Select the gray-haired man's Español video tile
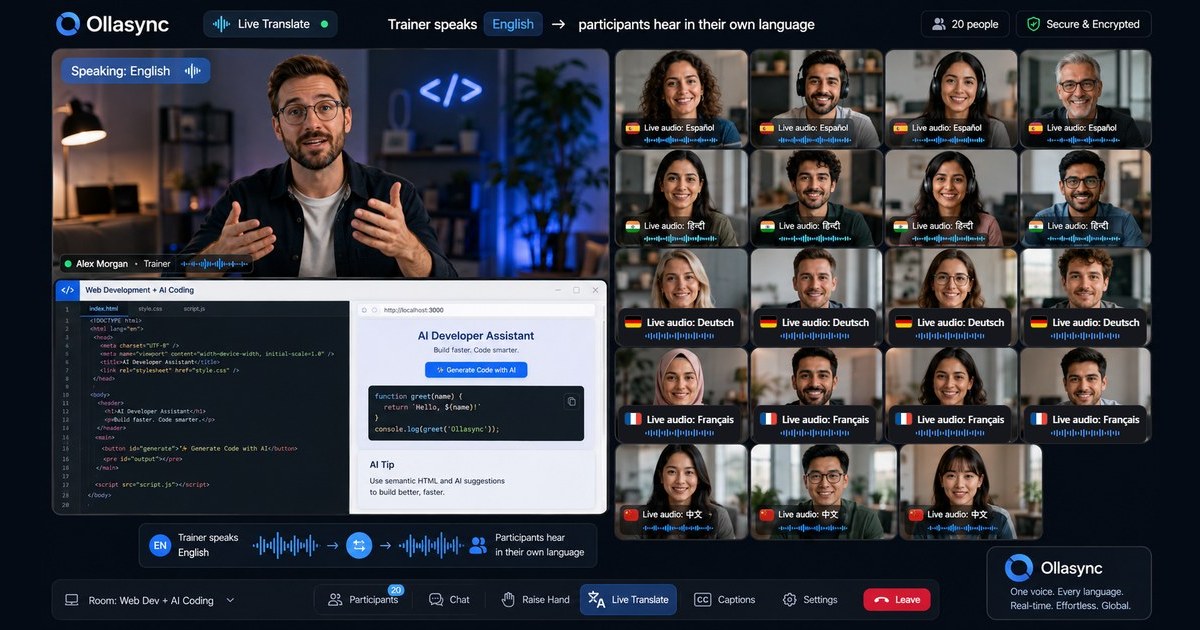 pos(1085,99)
